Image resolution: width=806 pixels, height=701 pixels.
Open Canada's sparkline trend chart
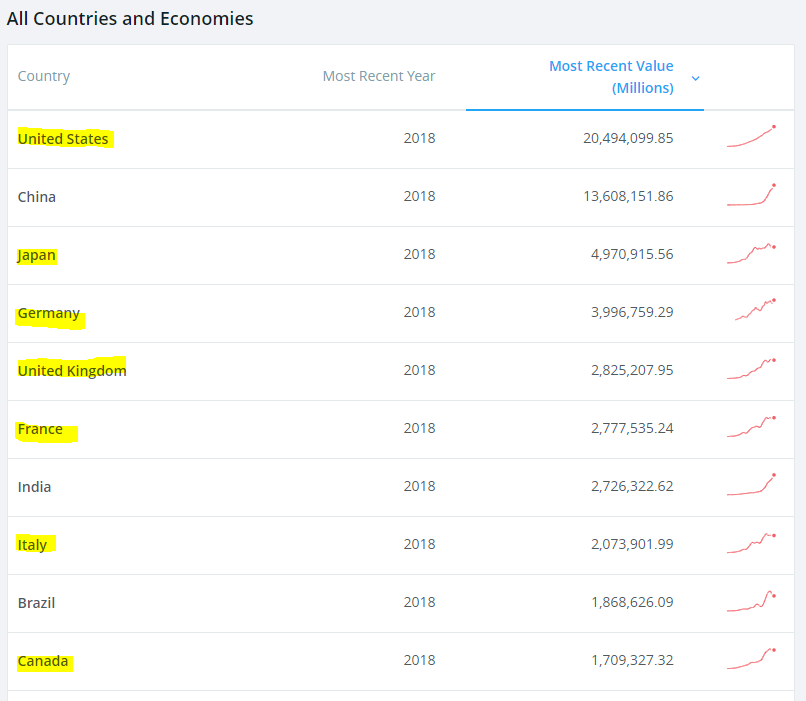[x=751, y=659]
